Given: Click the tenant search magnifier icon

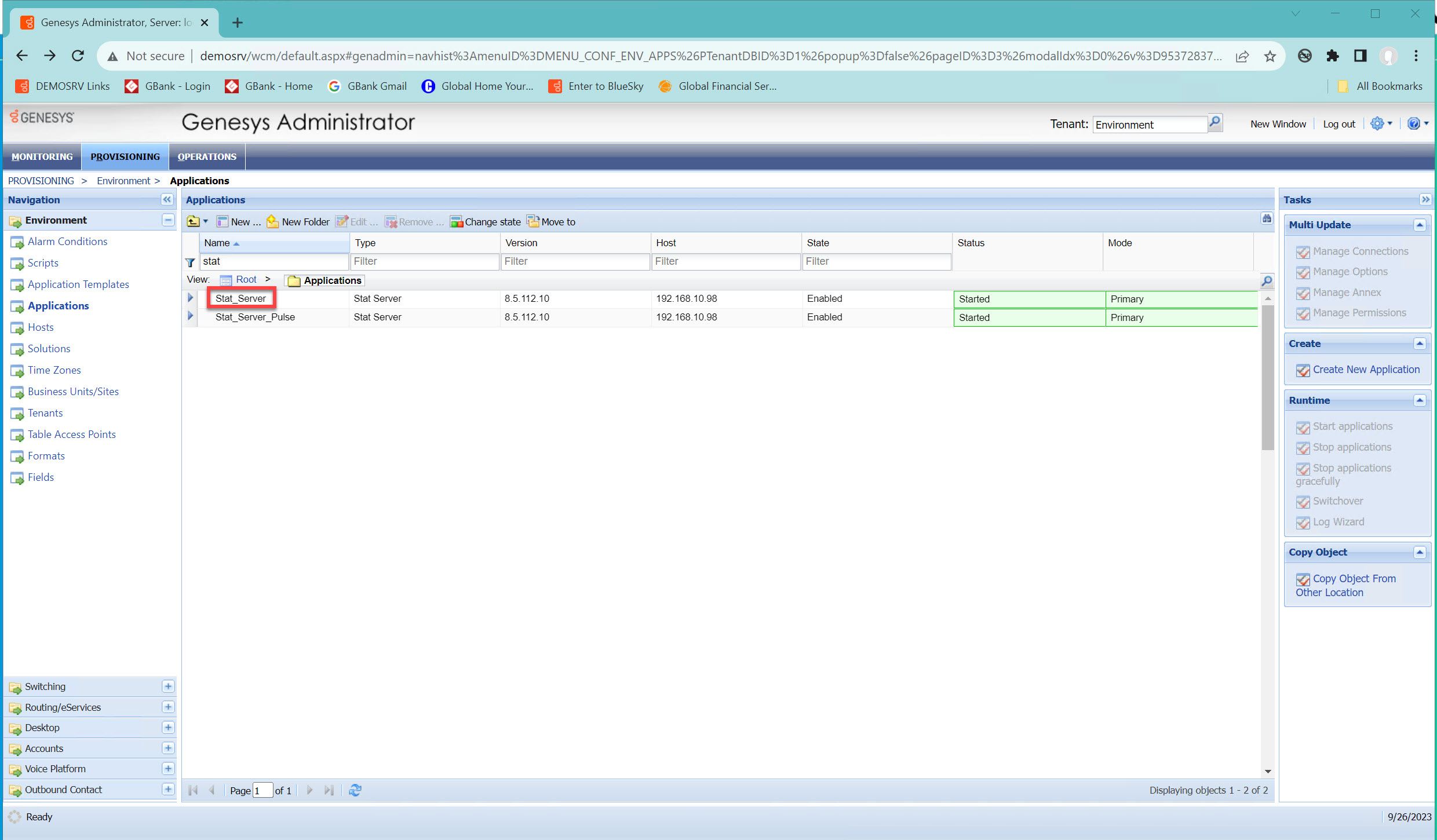Looking at the screenshot, I should 1215,123.
